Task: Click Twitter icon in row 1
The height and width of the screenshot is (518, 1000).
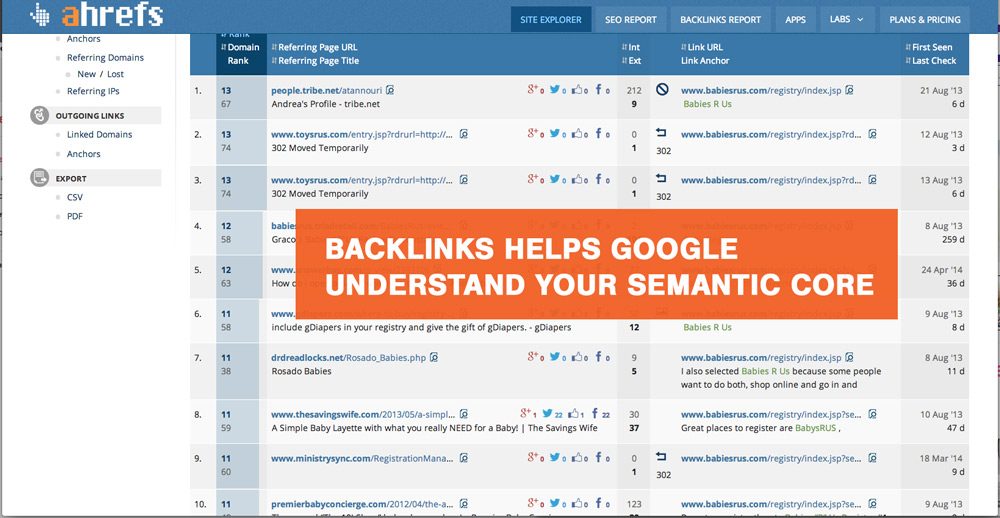Action: pos(557,90)
